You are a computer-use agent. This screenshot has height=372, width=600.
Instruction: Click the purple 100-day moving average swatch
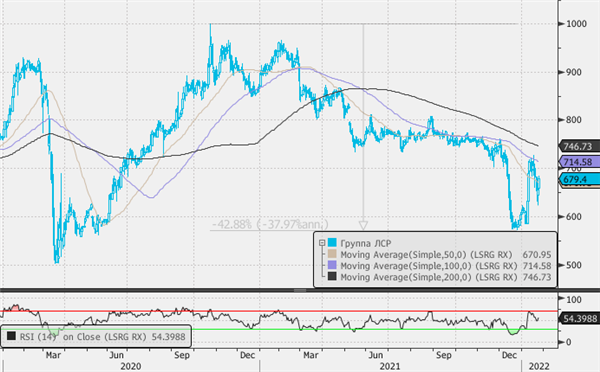click(x=332, y=265)
